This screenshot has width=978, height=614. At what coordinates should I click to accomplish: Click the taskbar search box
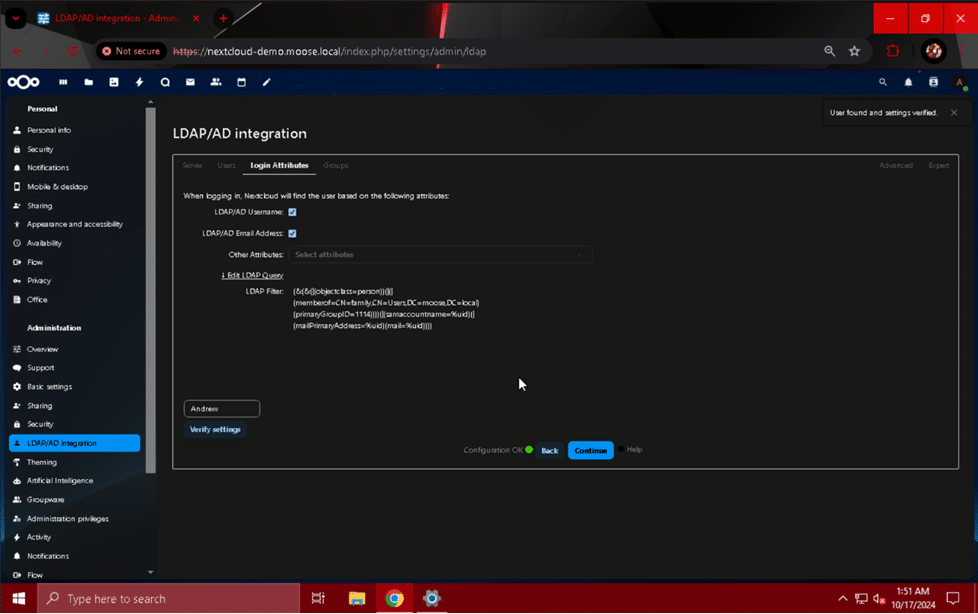pyautogui.click(x=168, y=599)
